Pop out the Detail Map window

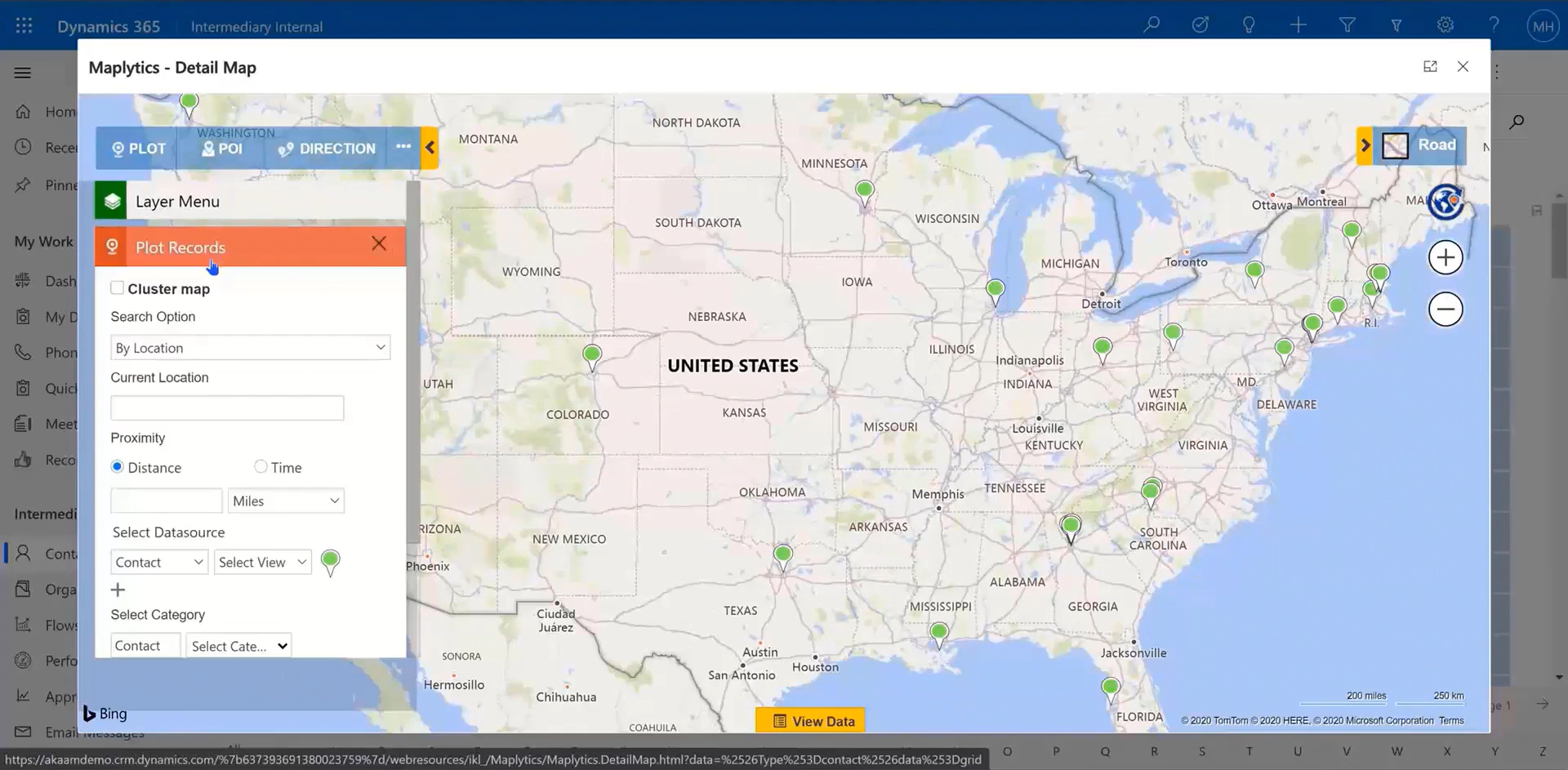click(x=1430, y=67)
